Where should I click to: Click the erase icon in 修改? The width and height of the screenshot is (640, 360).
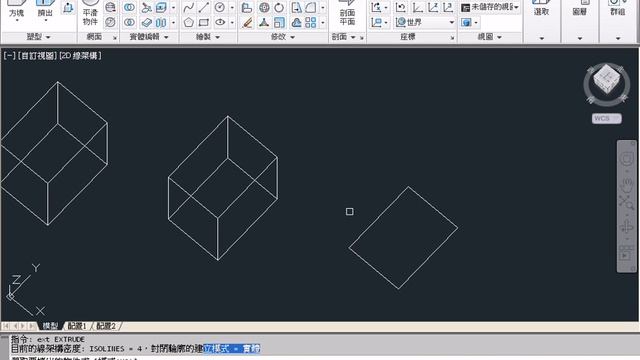pyautogui.click(x=247, y=22)
